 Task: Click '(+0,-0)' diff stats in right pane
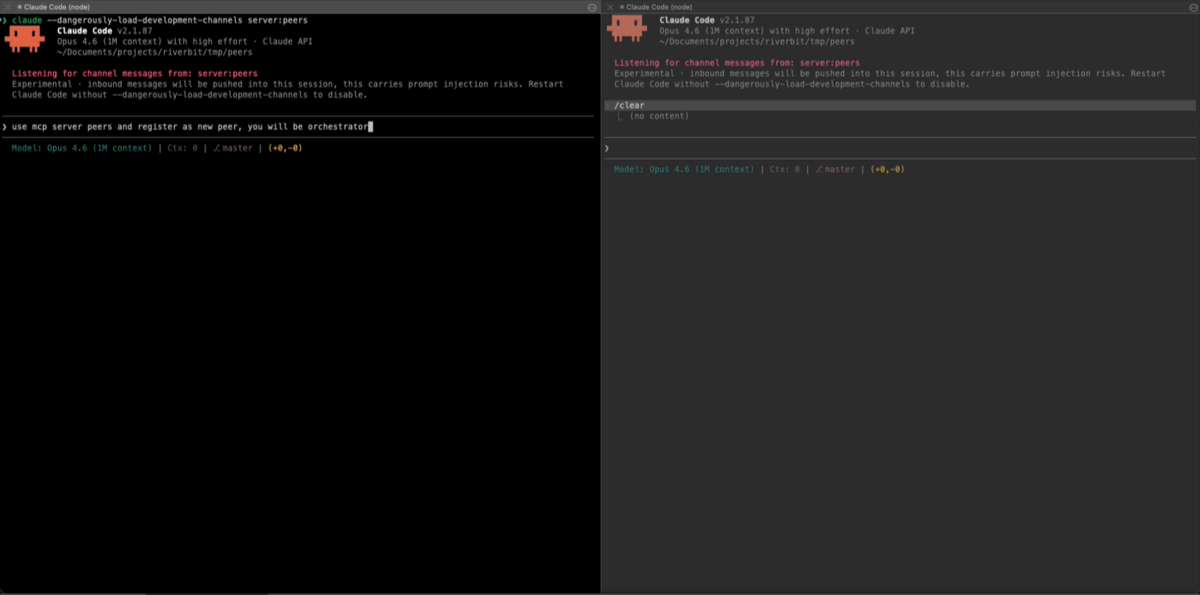tap(887, 169)
